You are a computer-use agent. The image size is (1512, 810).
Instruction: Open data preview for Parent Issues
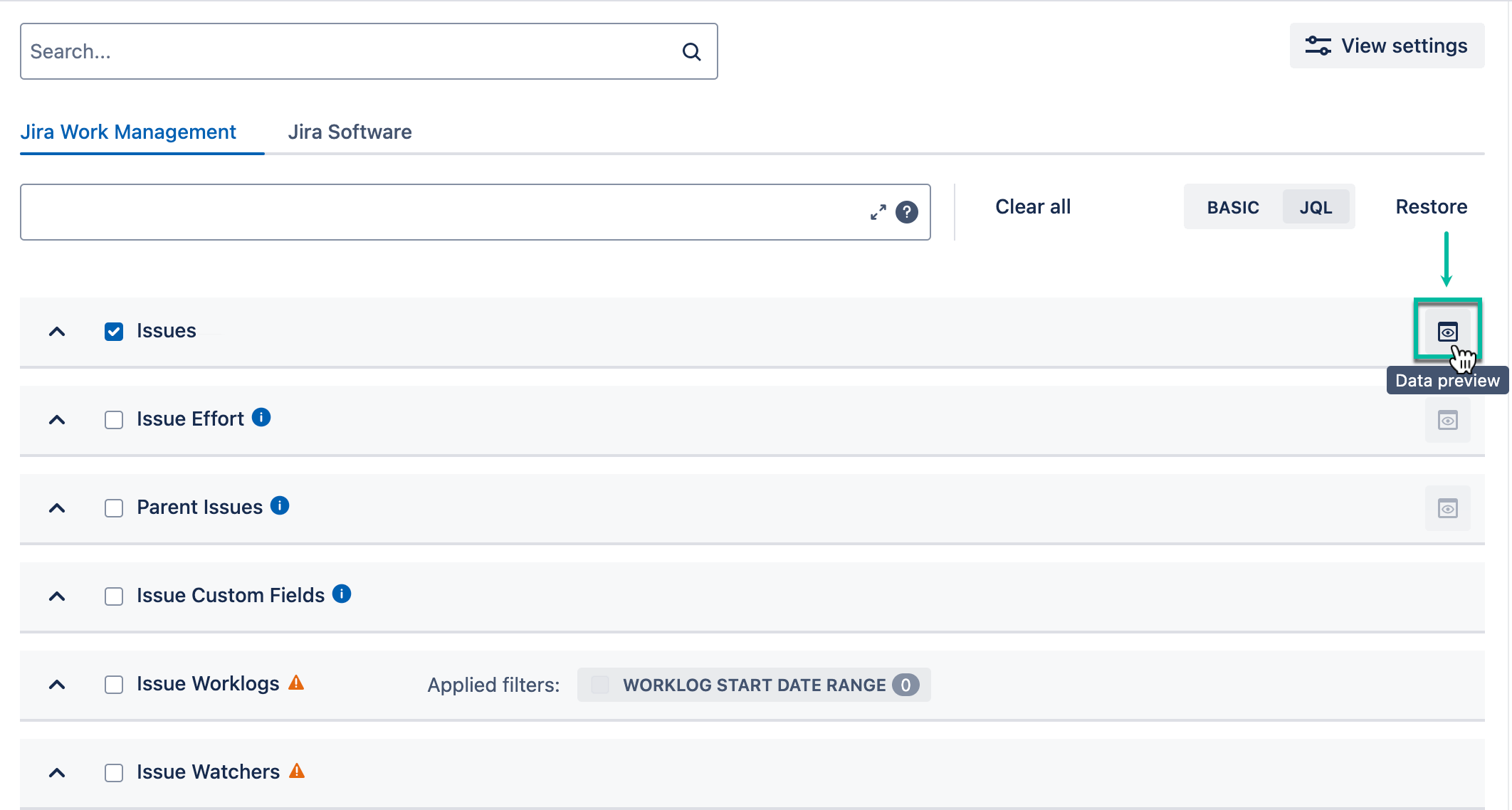(x=1447, y=508)
